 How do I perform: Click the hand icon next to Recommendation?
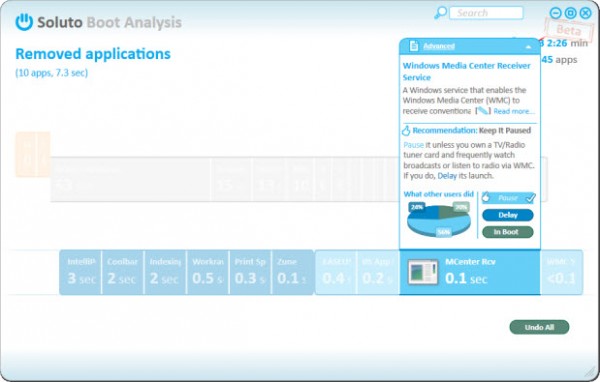point(406,131)
